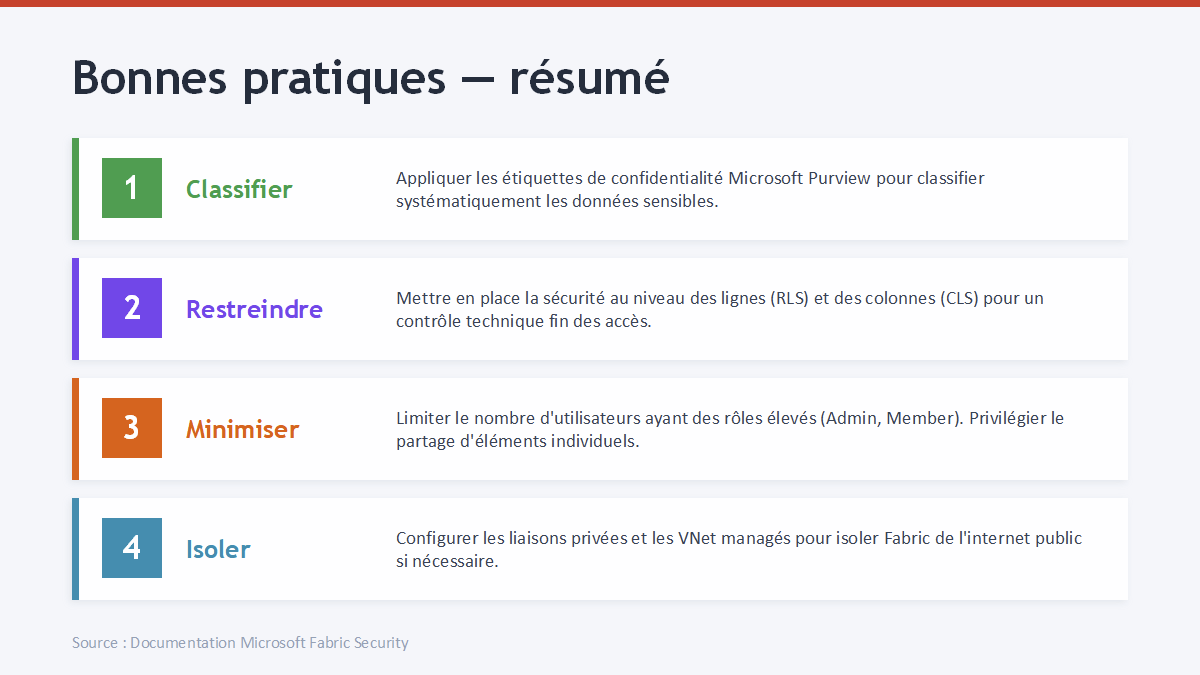Select the "Isoler" heading
1200x675 pixels.
218,549
